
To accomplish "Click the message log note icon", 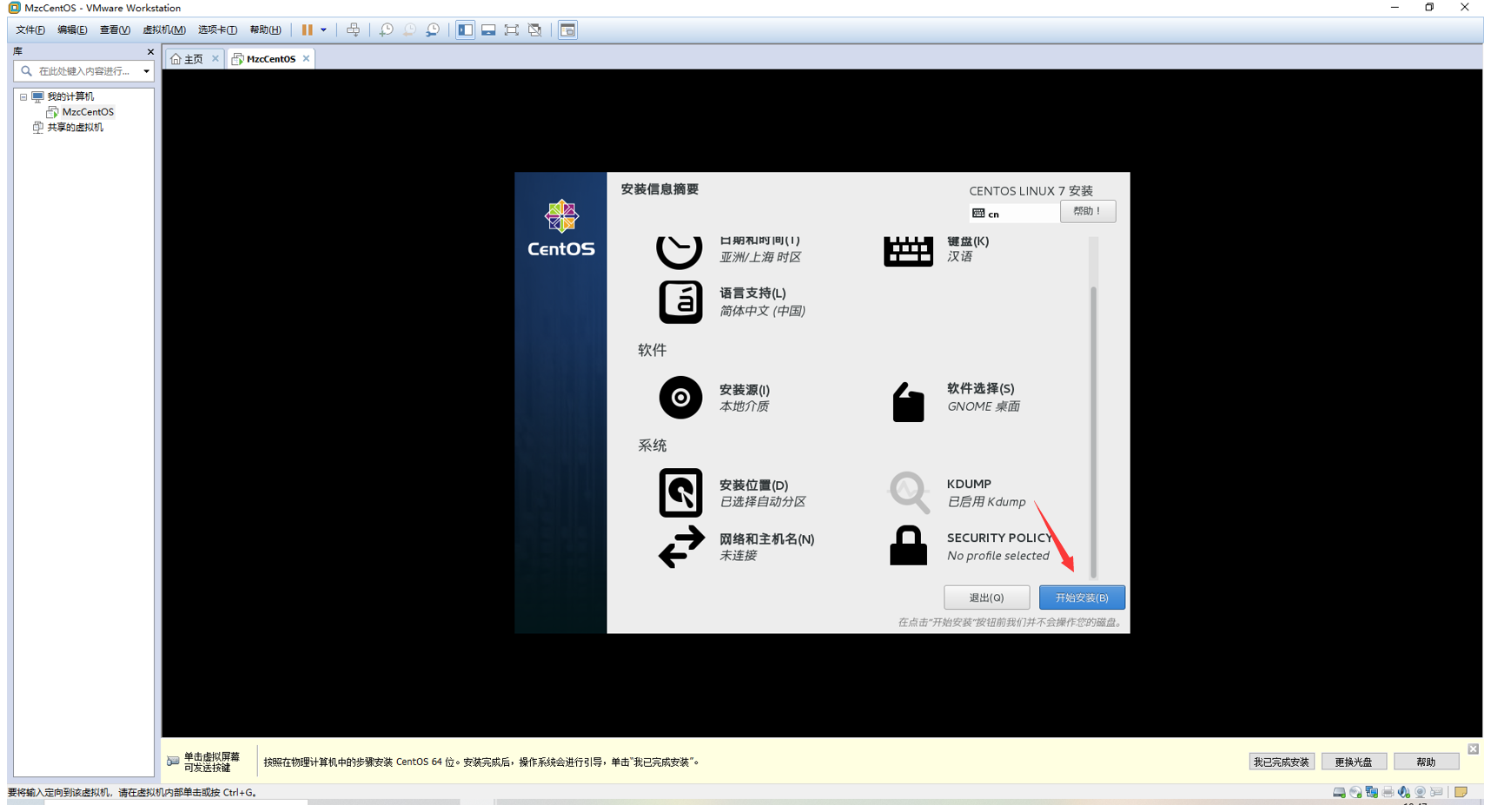I will pos(1461,792).
